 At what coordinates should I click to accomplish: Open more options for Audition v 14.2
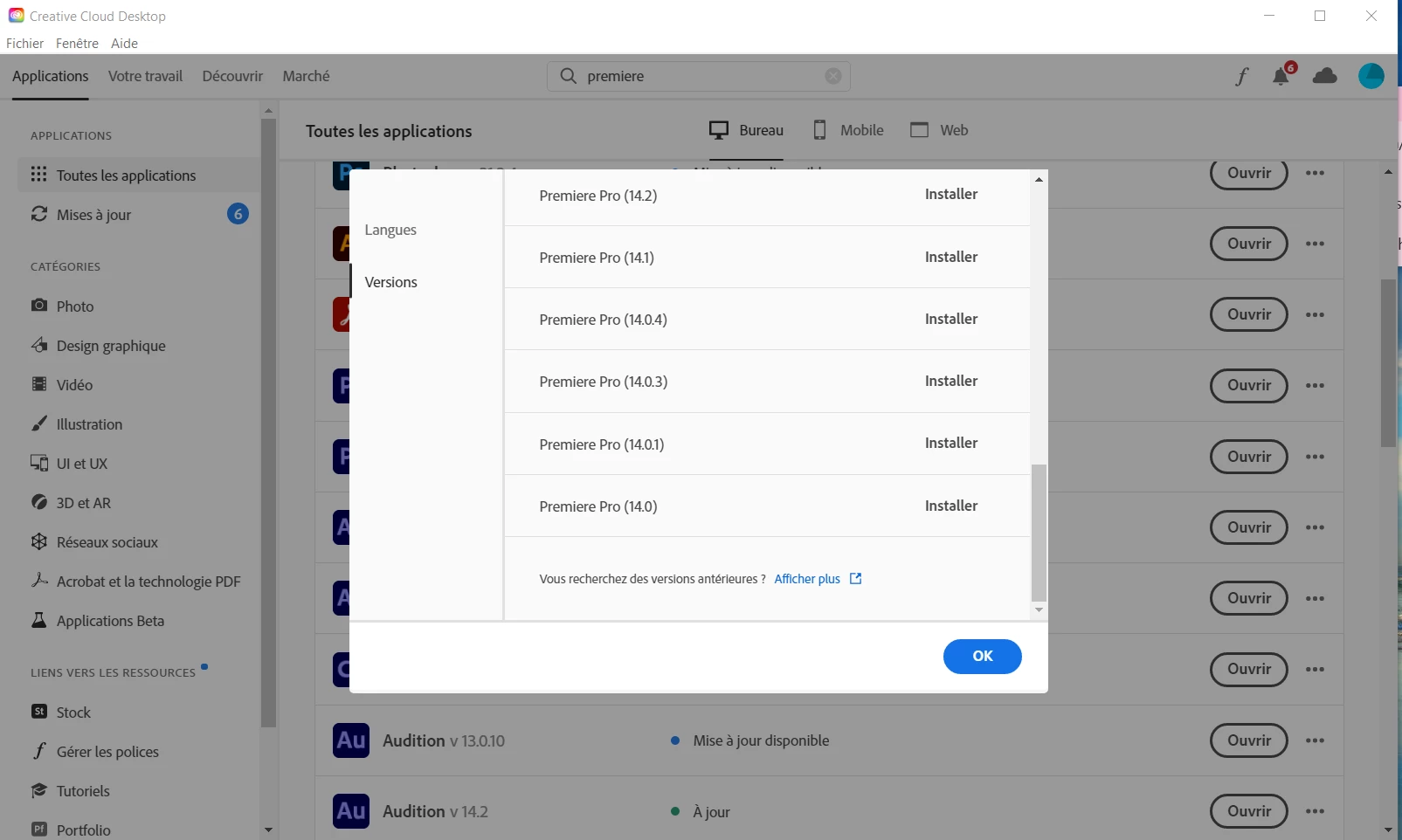tap(1315, 811)
